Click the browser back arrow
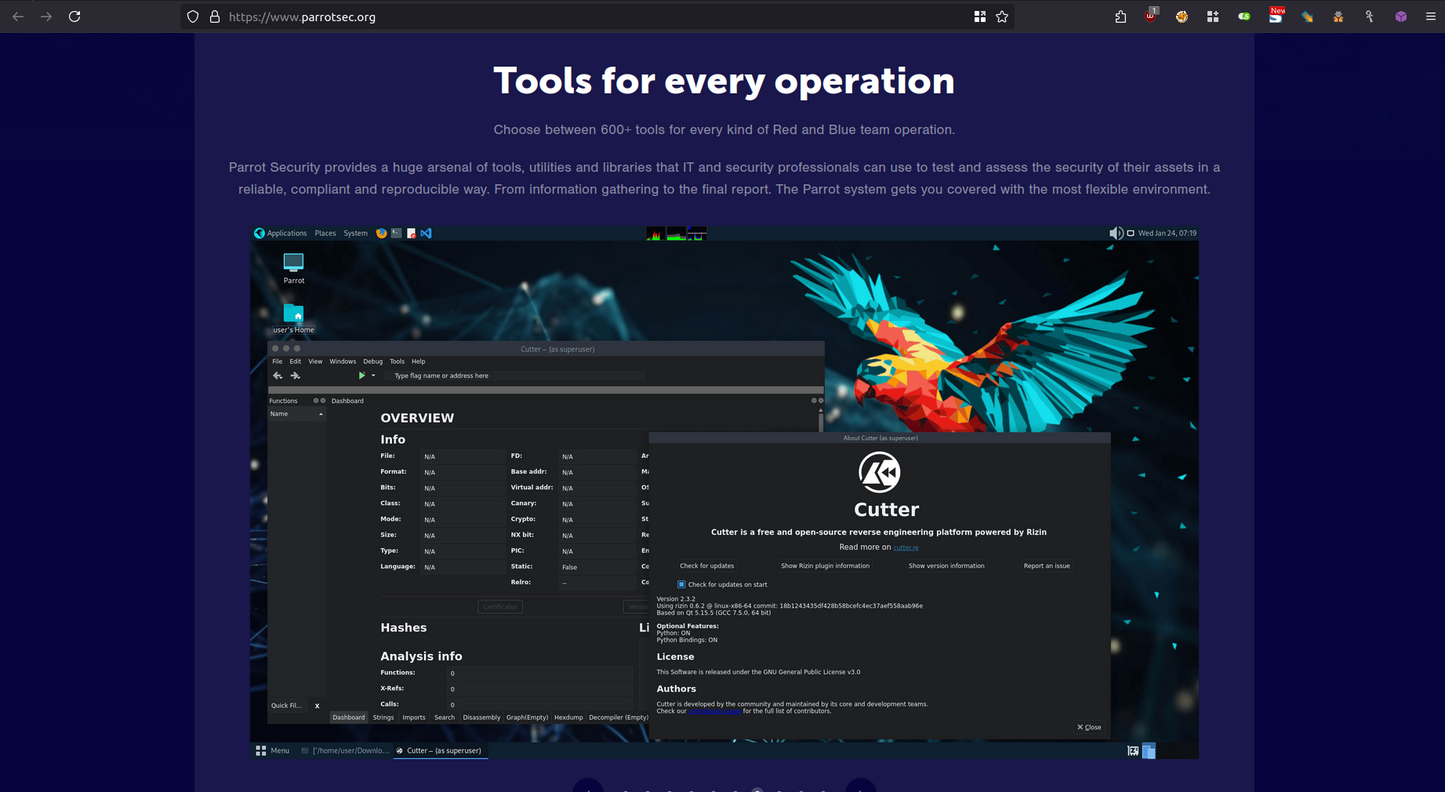The height and width of the screenshot is (792, 1445). click(18, 17)
